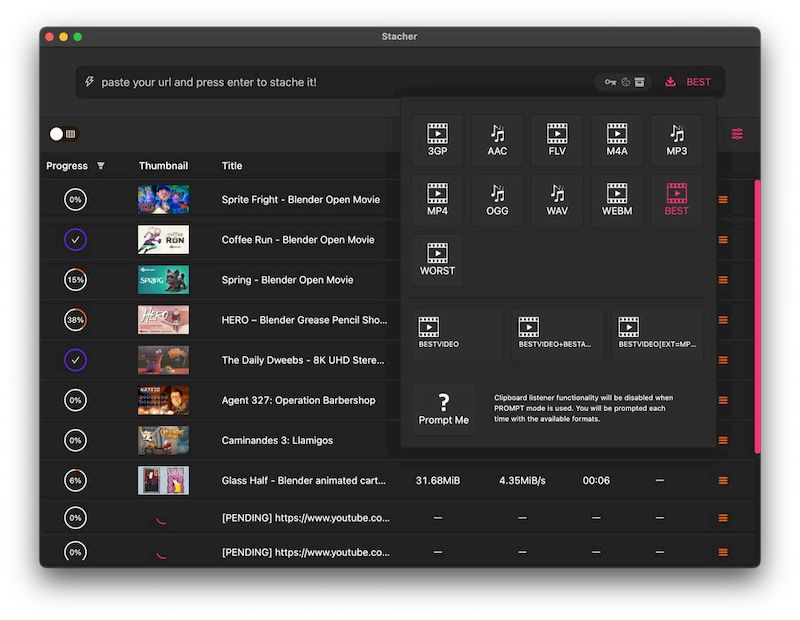This screenshot has height=620, width=800.
Task: Click the table layout toggle icon
Action: click(69, 133)
